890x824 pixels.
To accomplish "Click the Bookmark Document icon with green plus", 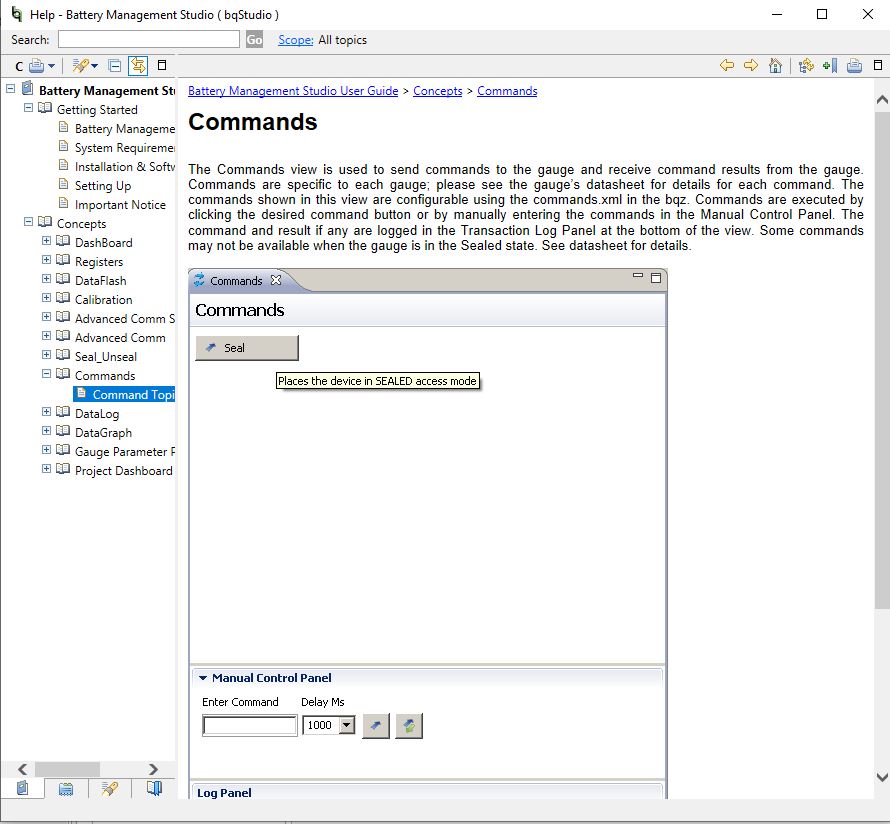I will [830, 66].
